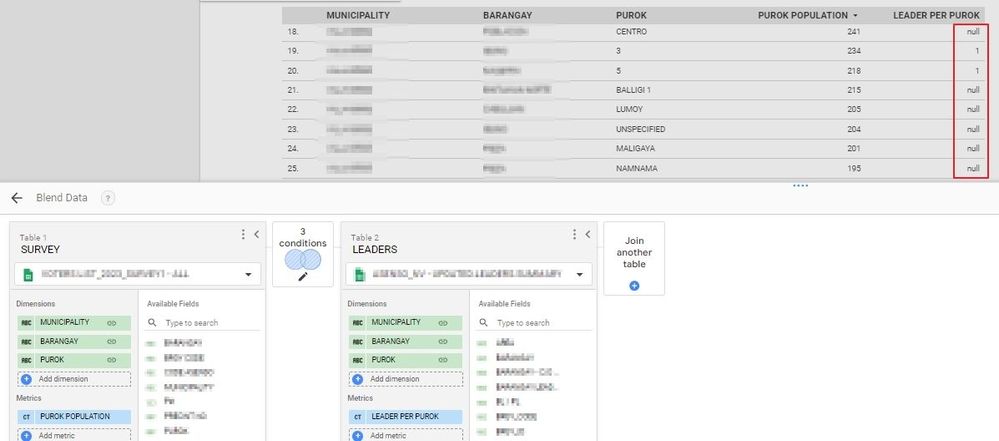Click the CT aggregation icon of LEADER PER PUROK
Viewport: 999px width, 441px height.
(x=357, y=417)
